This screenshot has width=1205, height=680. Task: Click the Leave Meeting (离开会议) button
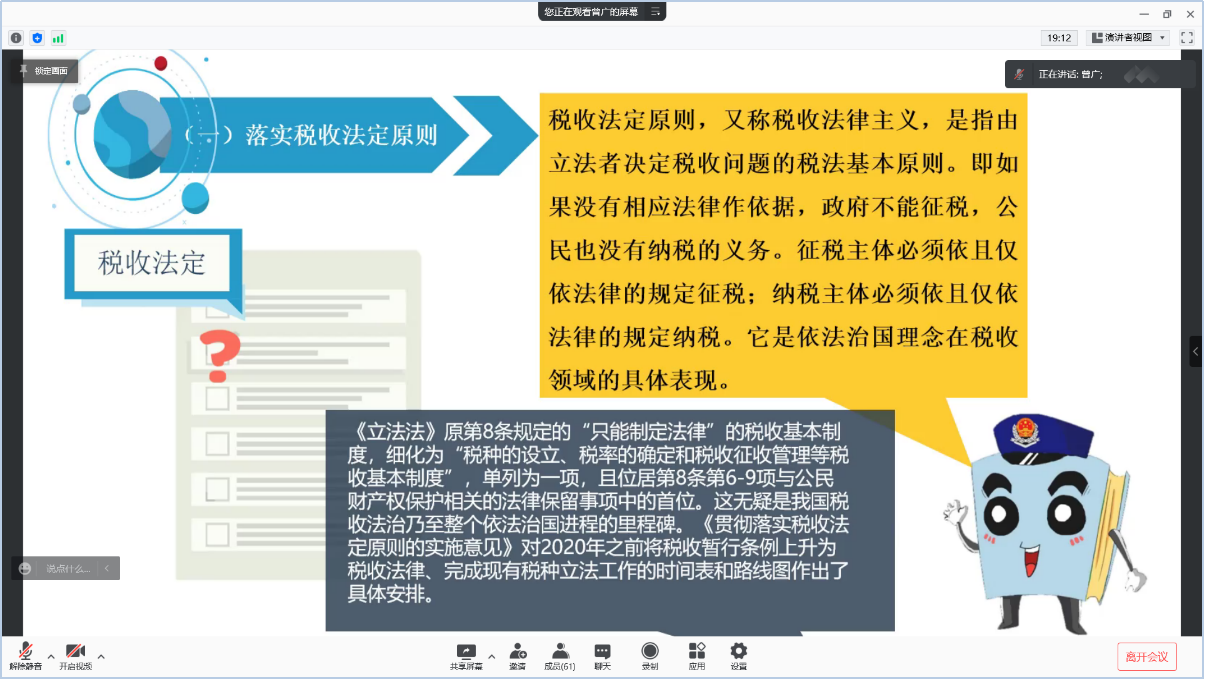[1147, 657]
